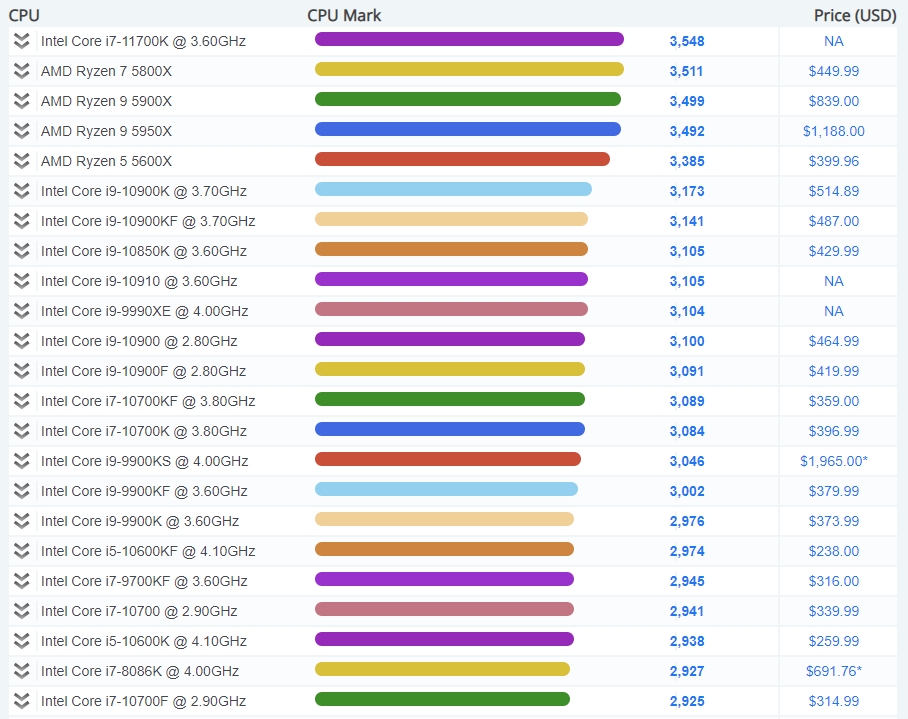Click double-chevron icon beside Intel Core i7-10700 @ 2.90GHz
908x719 pixels.
click(x=21, y=611)
